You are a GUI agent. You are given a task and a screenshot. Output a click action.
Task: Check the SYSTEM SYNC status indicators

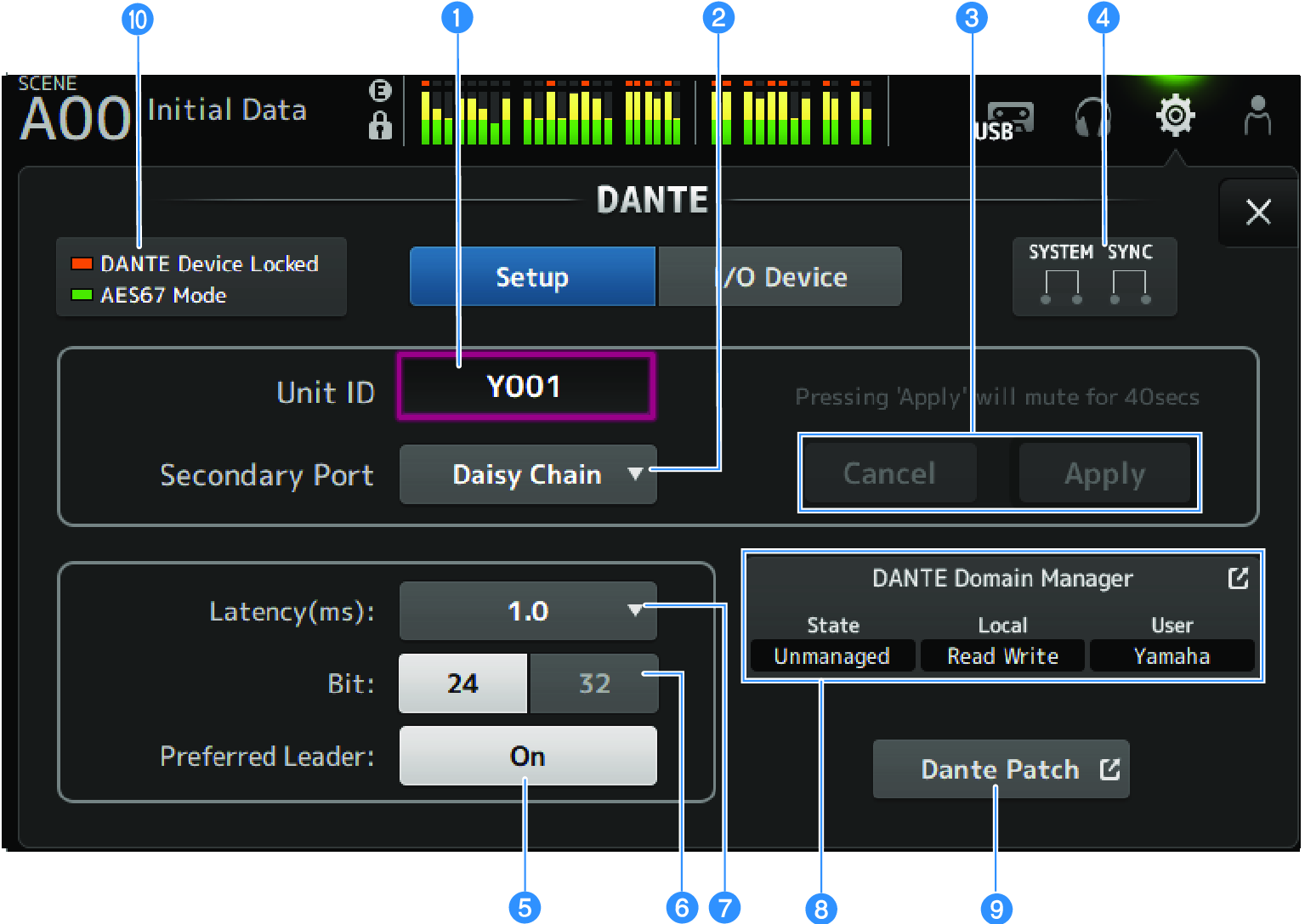coord(1093,276)
